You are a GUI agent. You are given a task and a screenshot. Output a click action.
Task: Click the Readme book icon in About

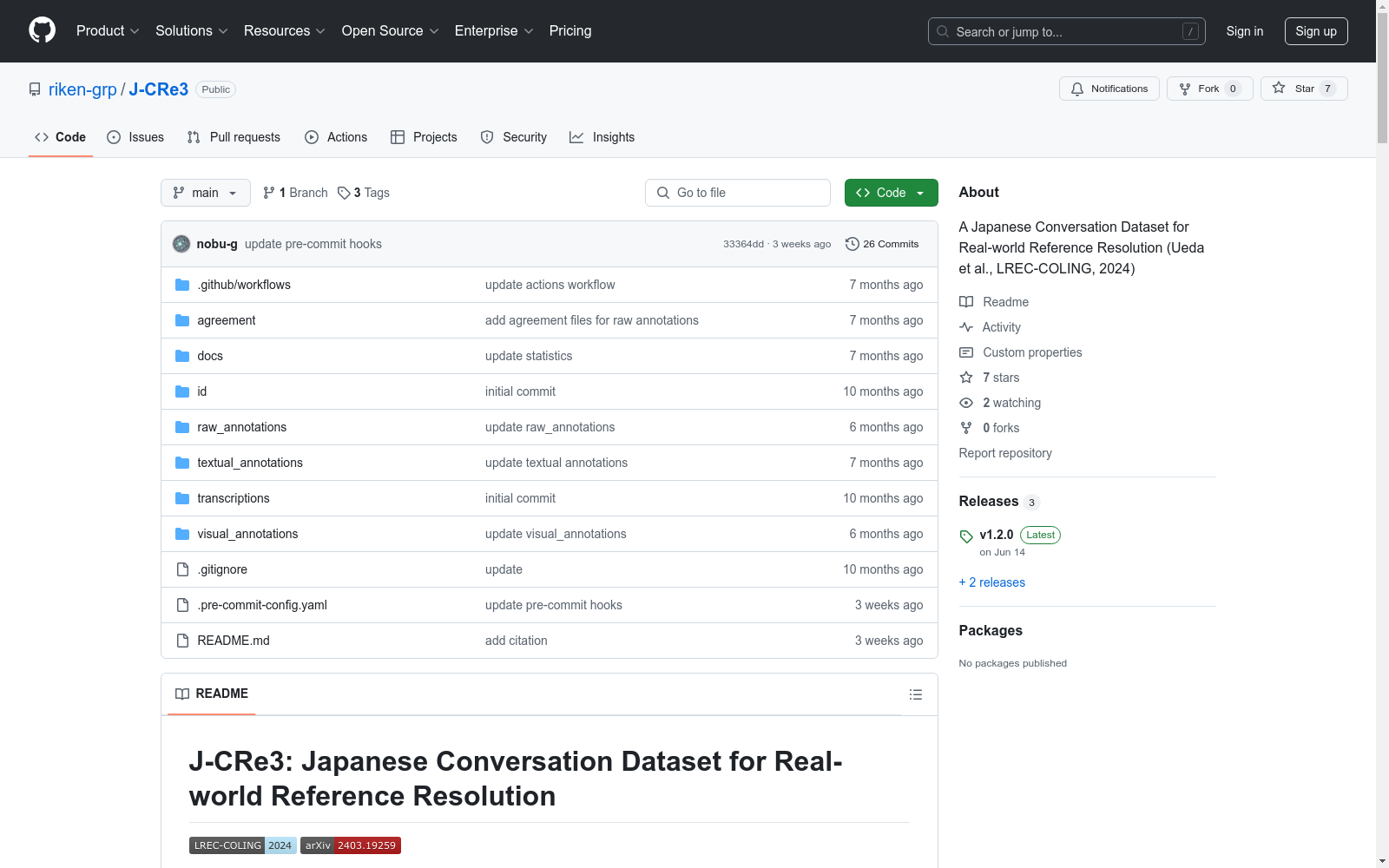[x=966, y=302]
